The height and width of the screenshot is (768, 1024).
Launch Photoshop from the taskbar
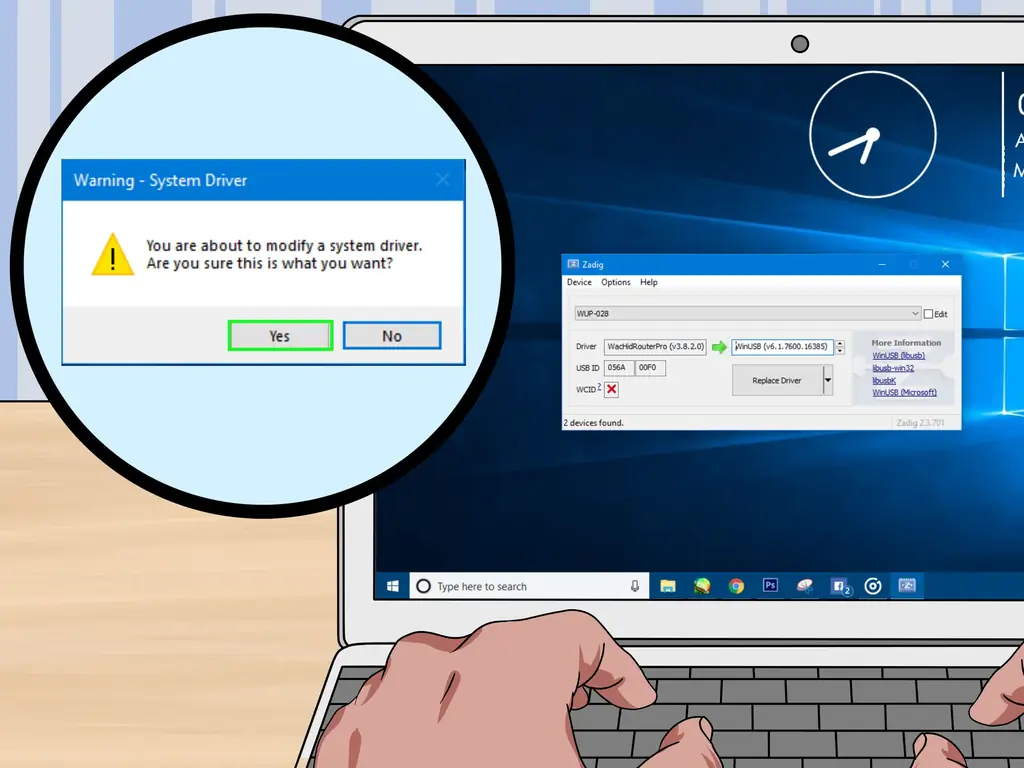(x=771, y=585)
